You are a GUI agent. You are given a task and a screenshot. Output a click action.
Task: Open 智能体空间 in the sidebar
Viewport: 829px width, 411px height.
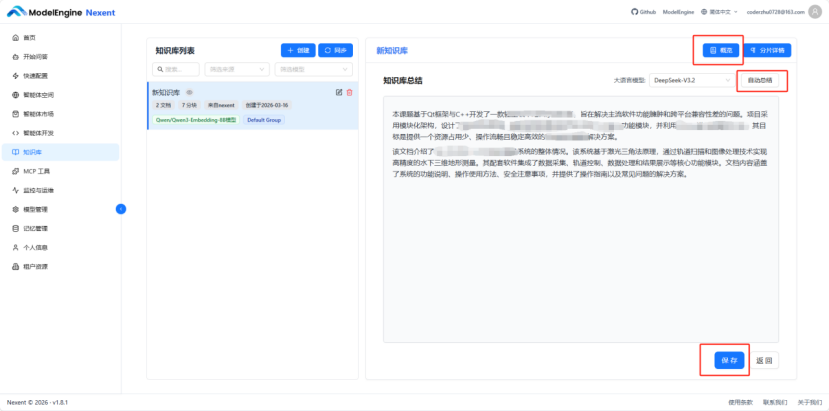click(60, 95)
